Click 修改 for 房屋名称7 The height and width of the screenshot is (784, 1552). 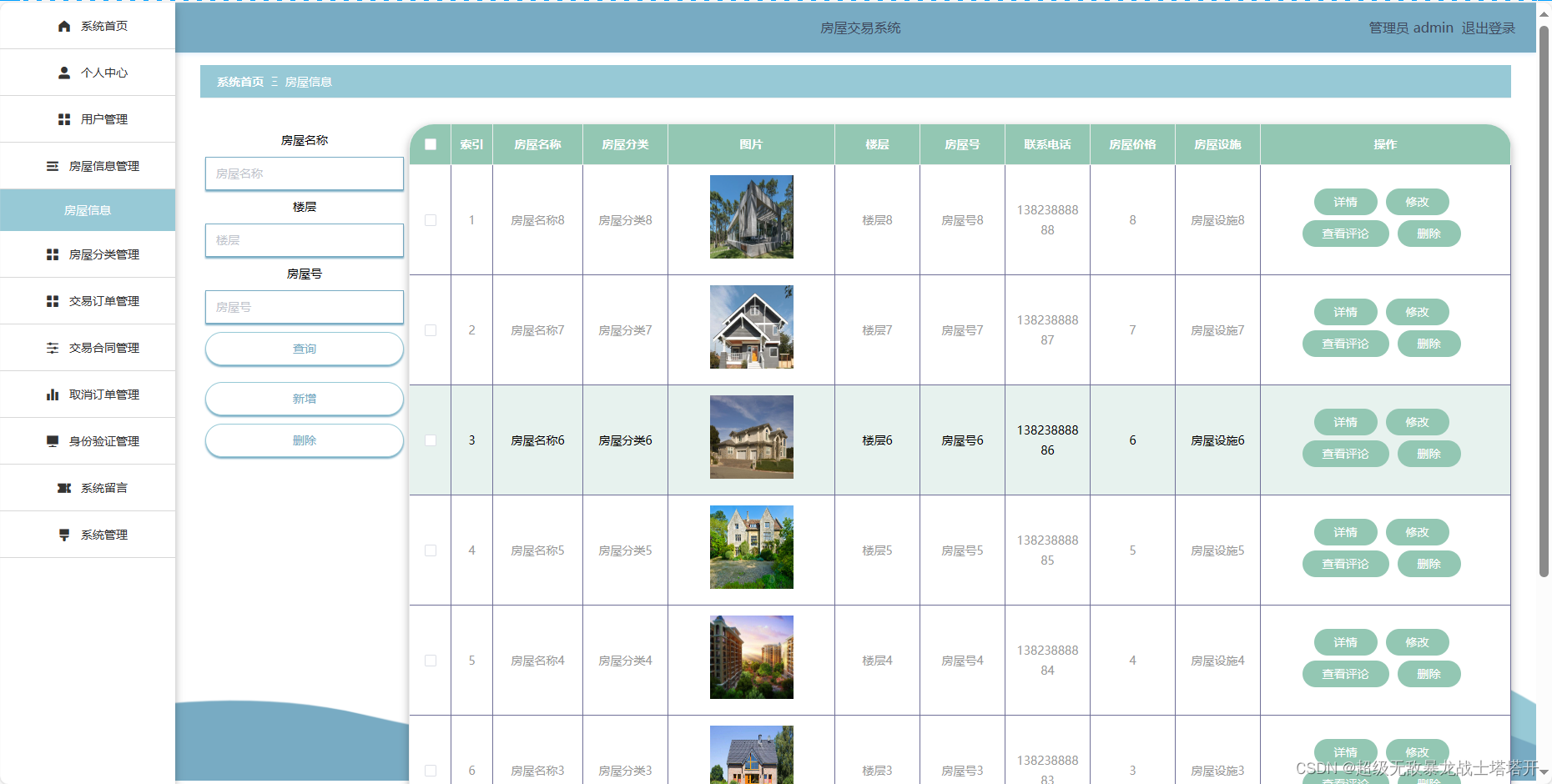point(1417,312)
